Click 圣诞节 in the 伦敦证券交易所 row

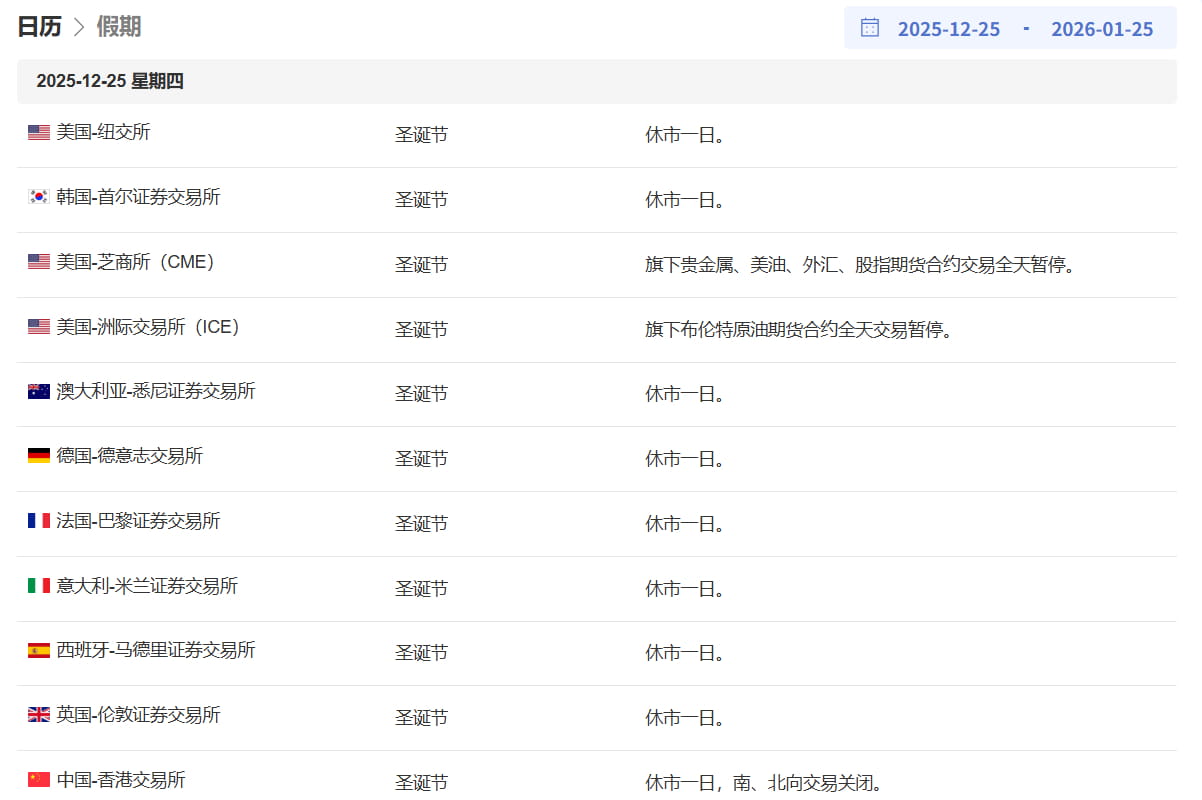tap(421, 718)
